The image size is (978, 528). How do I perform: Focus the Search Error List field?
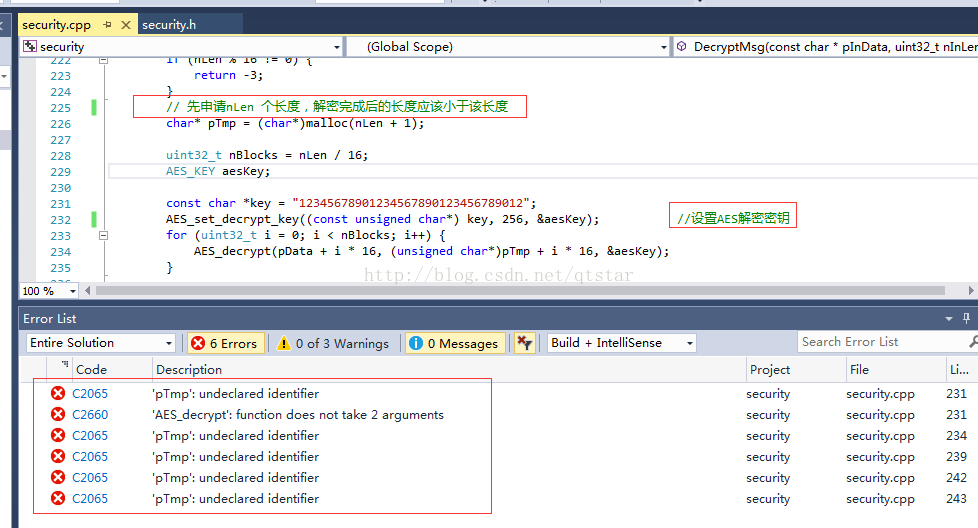click(x=882, y=342)
